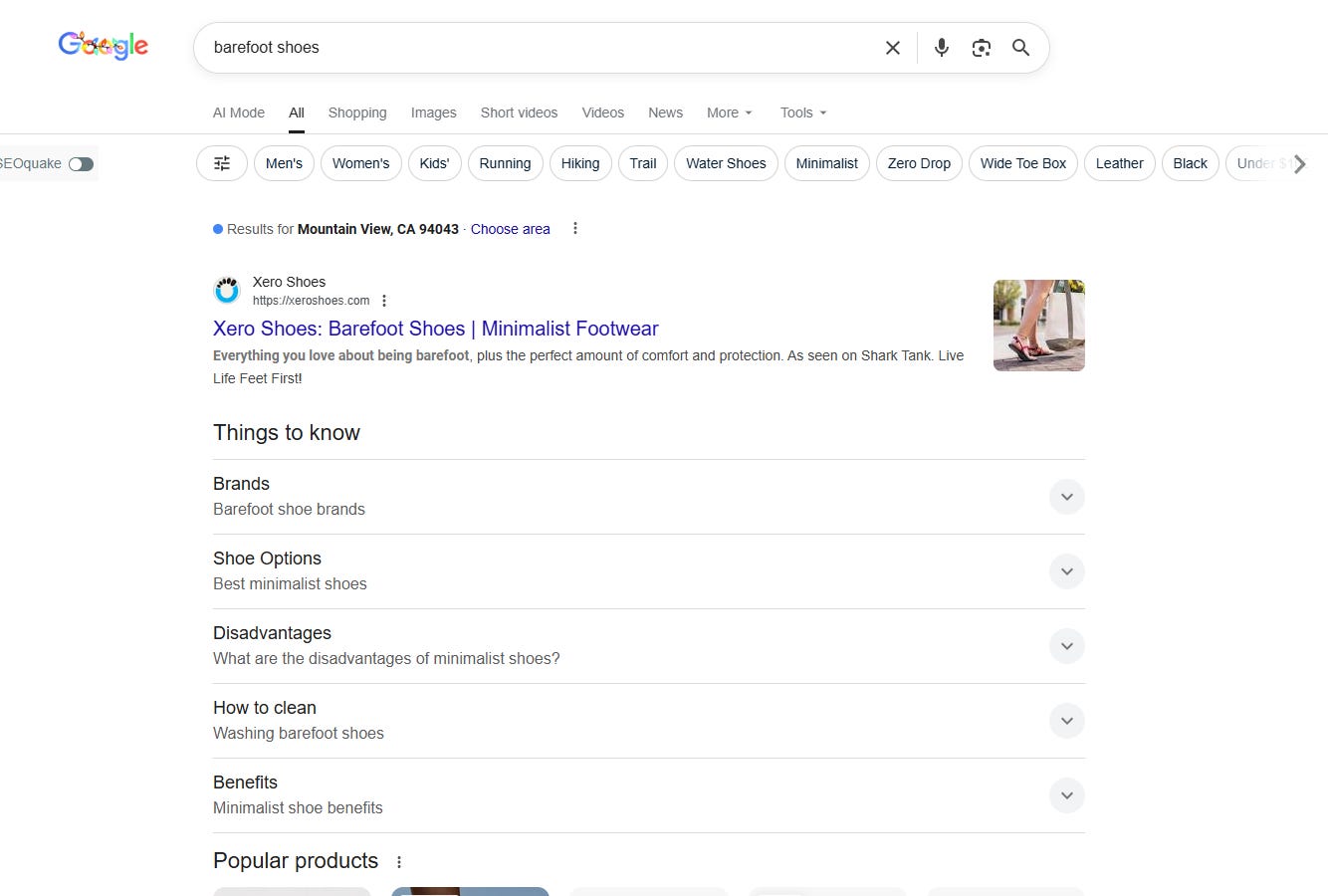Go to Short videos tab
This screenshot has height=896, width=1328.
tap(519, 112)
